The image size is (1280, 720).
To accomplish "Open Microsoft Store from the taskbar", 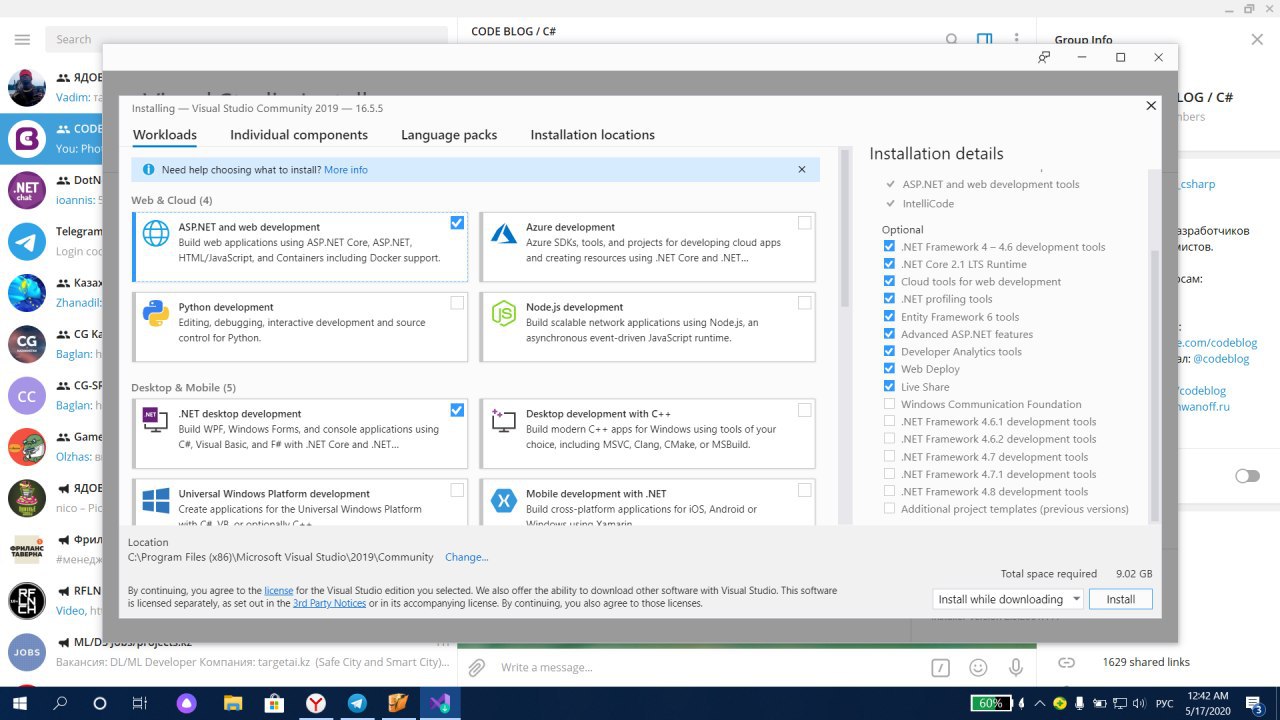I will pyautogui.click(x=273, y=703).
